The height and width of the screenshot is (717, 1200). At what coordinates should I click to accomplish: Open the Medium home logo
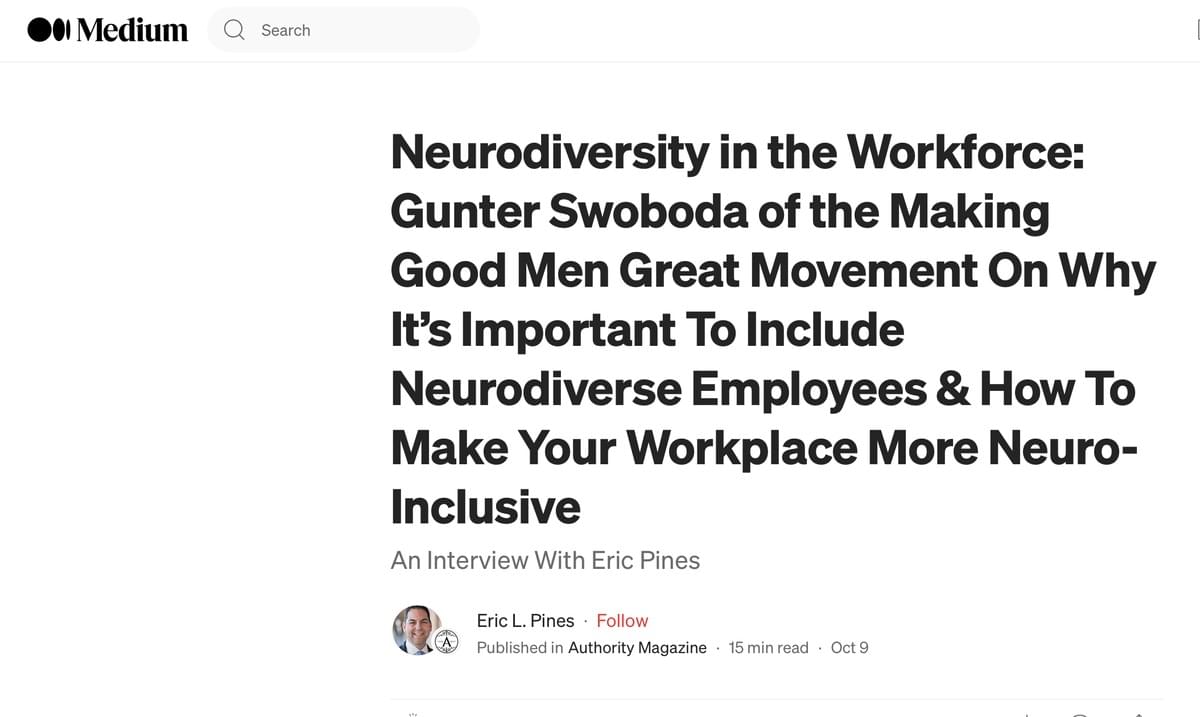coord(108,30)
